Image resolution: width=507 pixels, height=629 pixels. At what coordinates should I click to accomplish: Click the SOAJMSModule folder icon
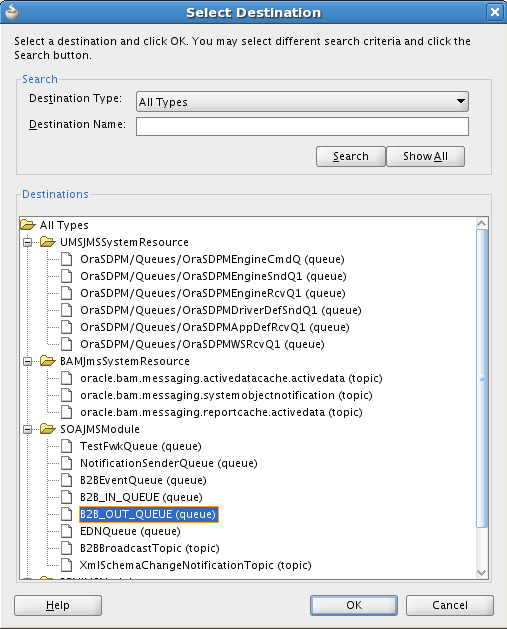click(48, 429)
